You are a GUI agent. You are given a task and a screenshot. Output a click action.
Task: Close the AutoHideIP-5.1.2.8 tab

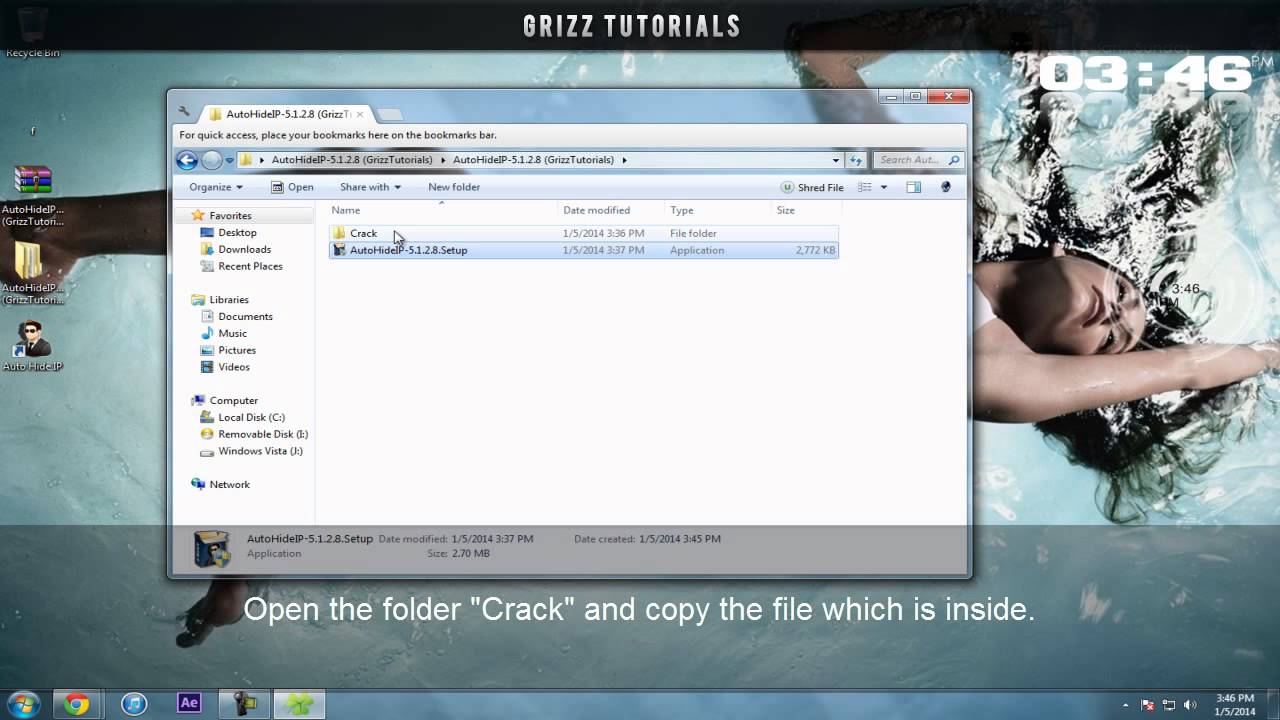(x=360, y=114)
